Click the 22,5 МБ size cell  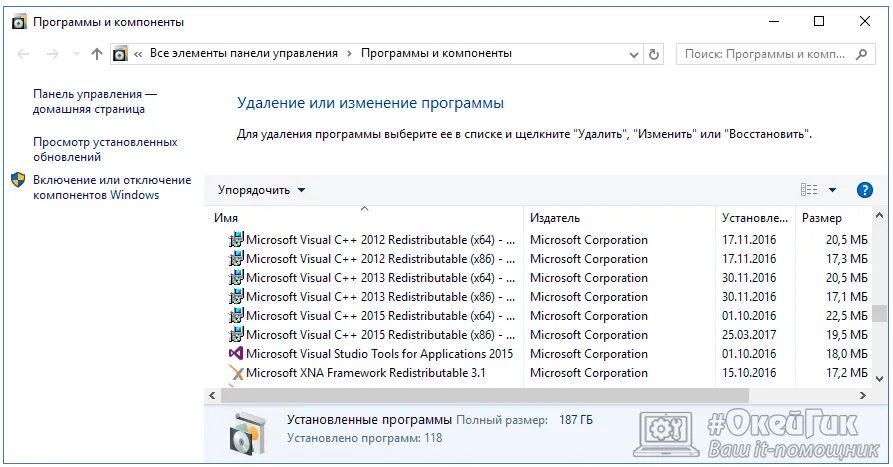(x=847, y=316)
